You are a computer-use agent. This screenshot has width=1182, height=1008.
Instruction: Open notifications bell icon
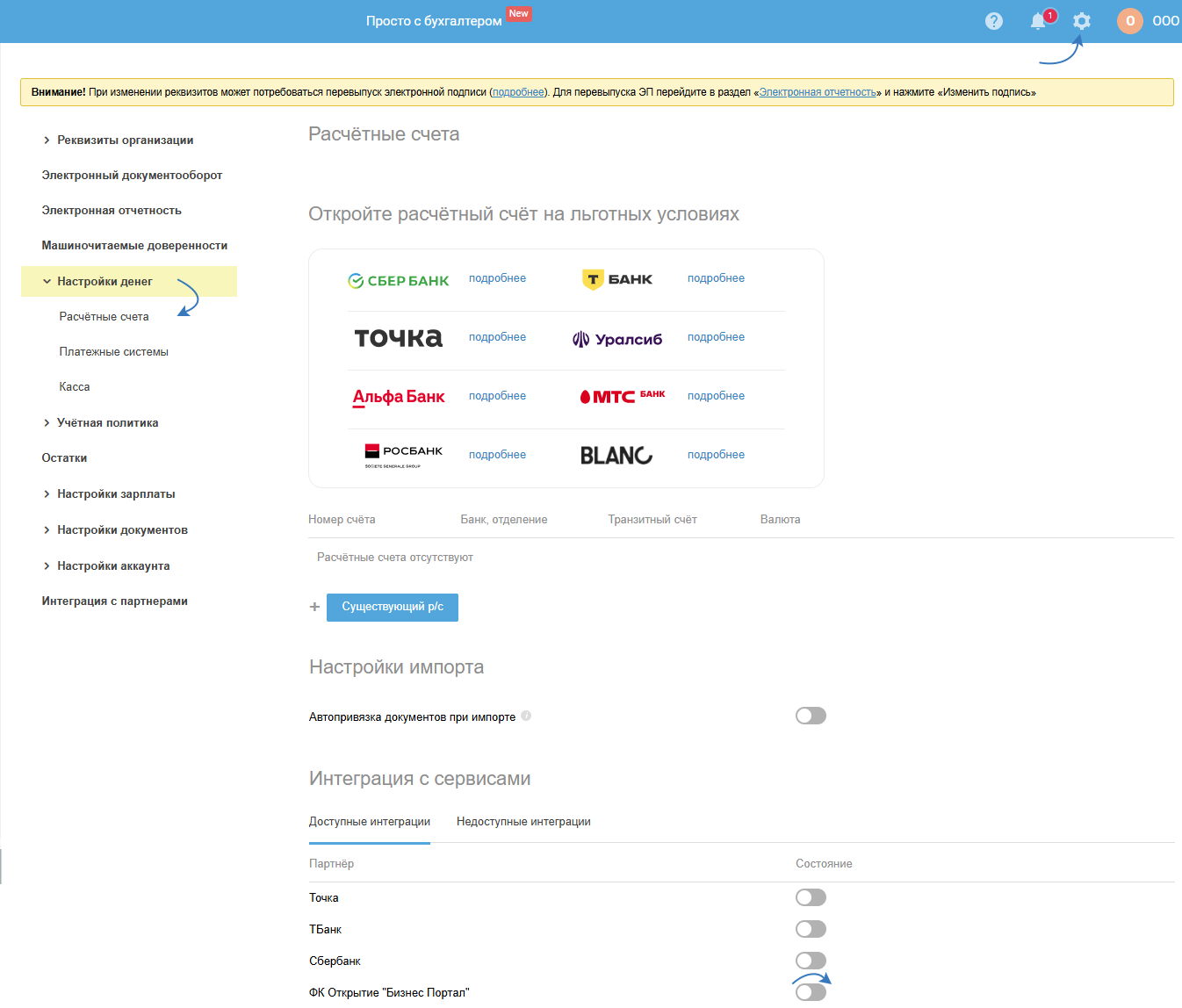[x=1039, y=21]
